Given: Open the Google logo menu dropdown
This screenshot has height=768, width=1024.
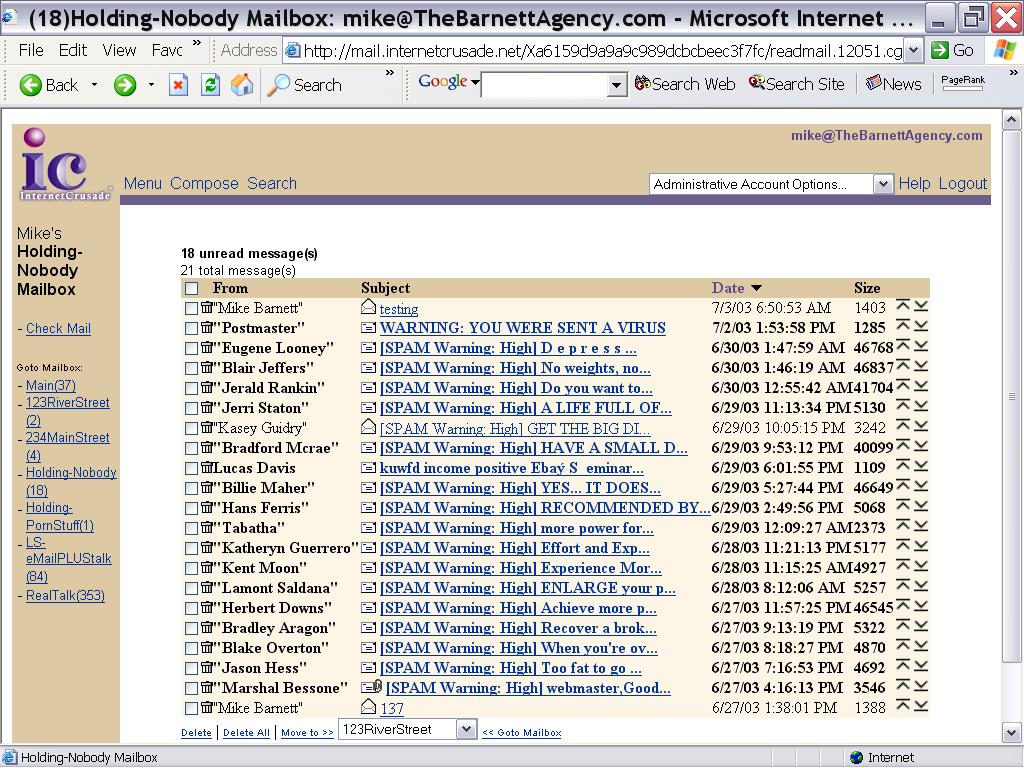Looking at the screenshot, I should (x=475, y=83).
